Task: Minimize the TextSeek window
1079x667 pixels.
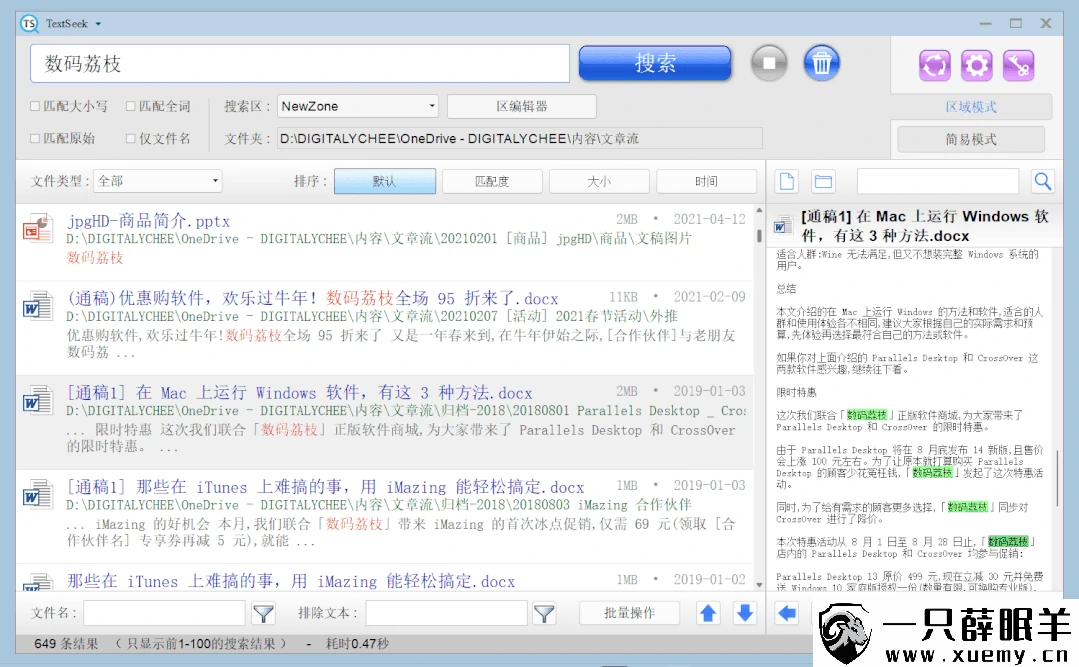Action: [985, 23]
